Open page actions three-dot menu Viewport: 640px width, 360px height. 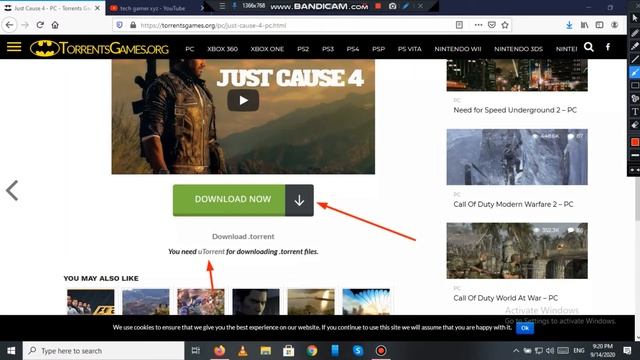coord(478,25)
